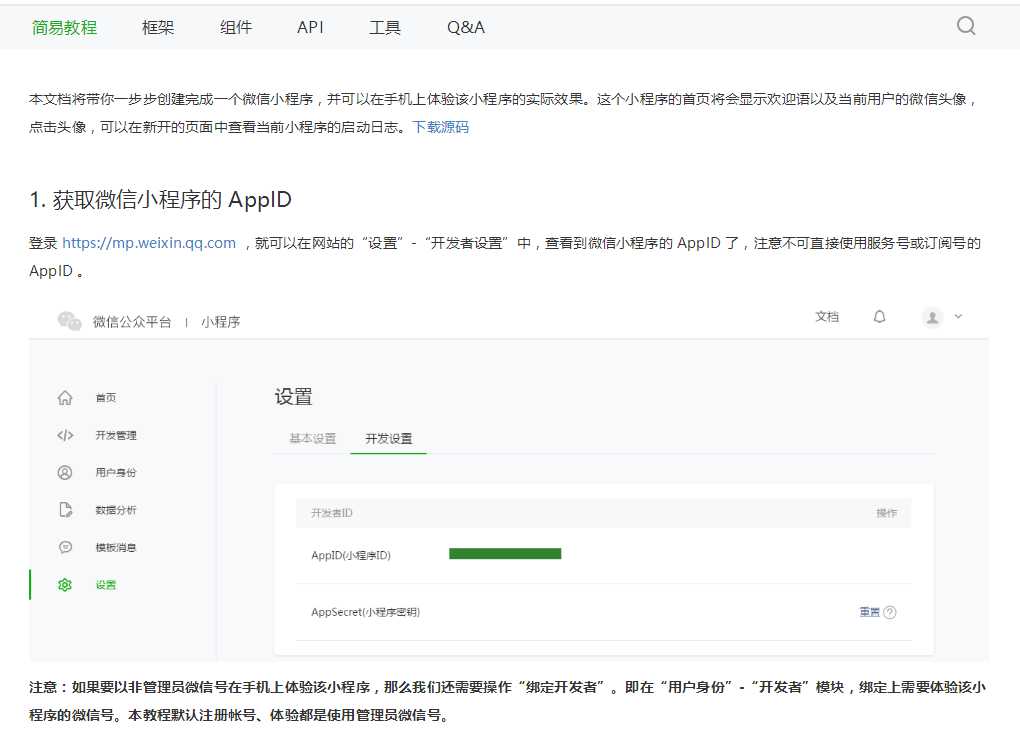1020x746 pixels.
Task: Click the help question mark icon
Action: click(890, 612)
